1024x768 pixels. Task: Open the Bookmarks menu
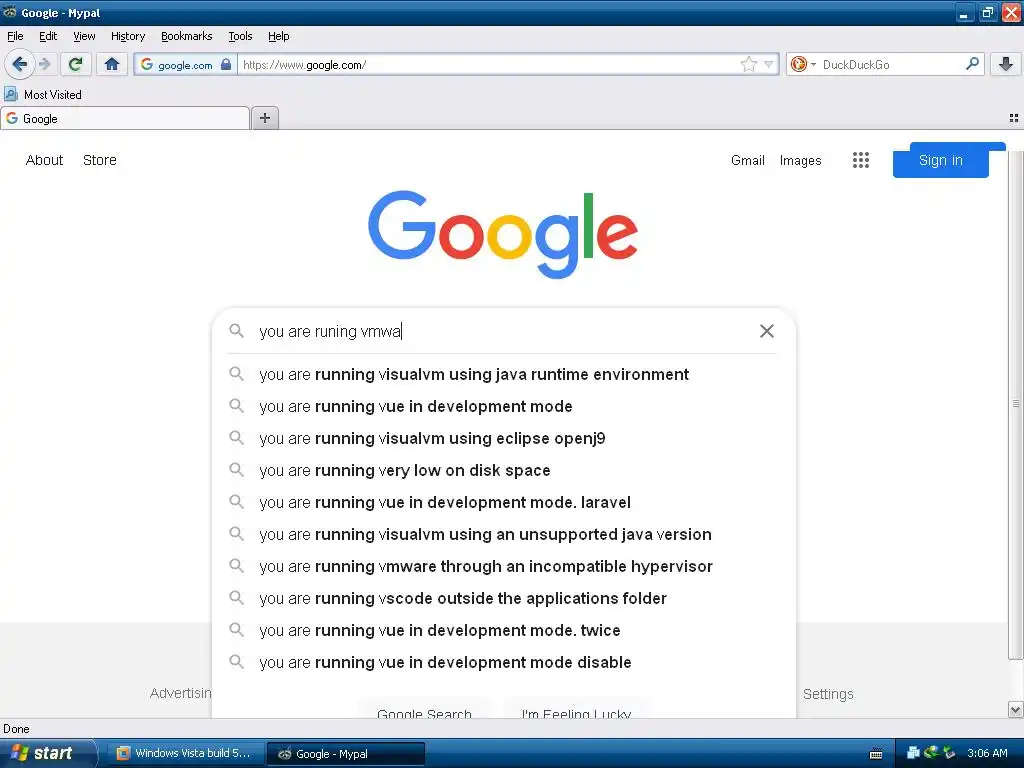(186, 36)
